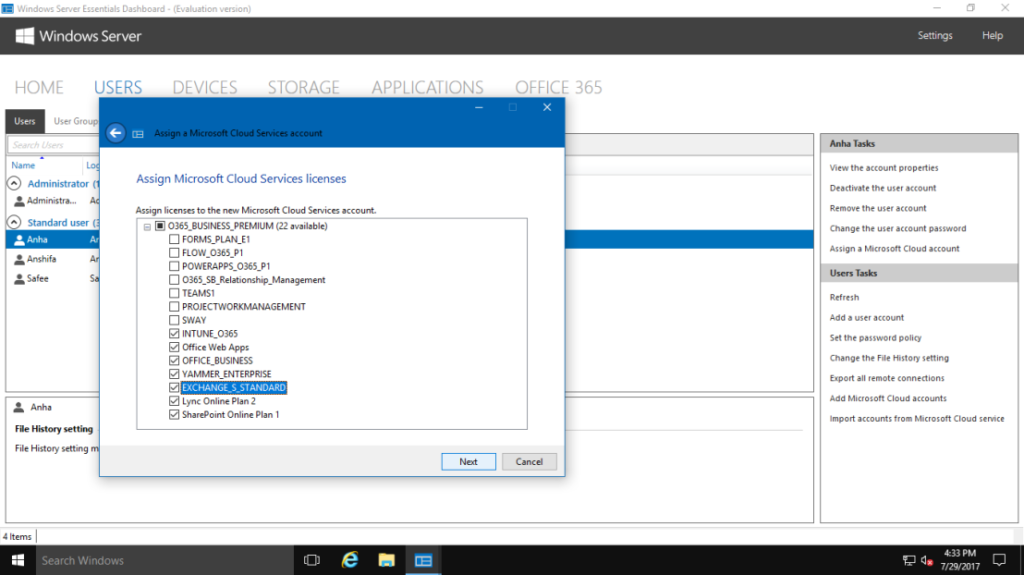Open Settings in the header
The width and height of the screenshot is (1024, 575).
pyautogui.click(x=935, y=36)
